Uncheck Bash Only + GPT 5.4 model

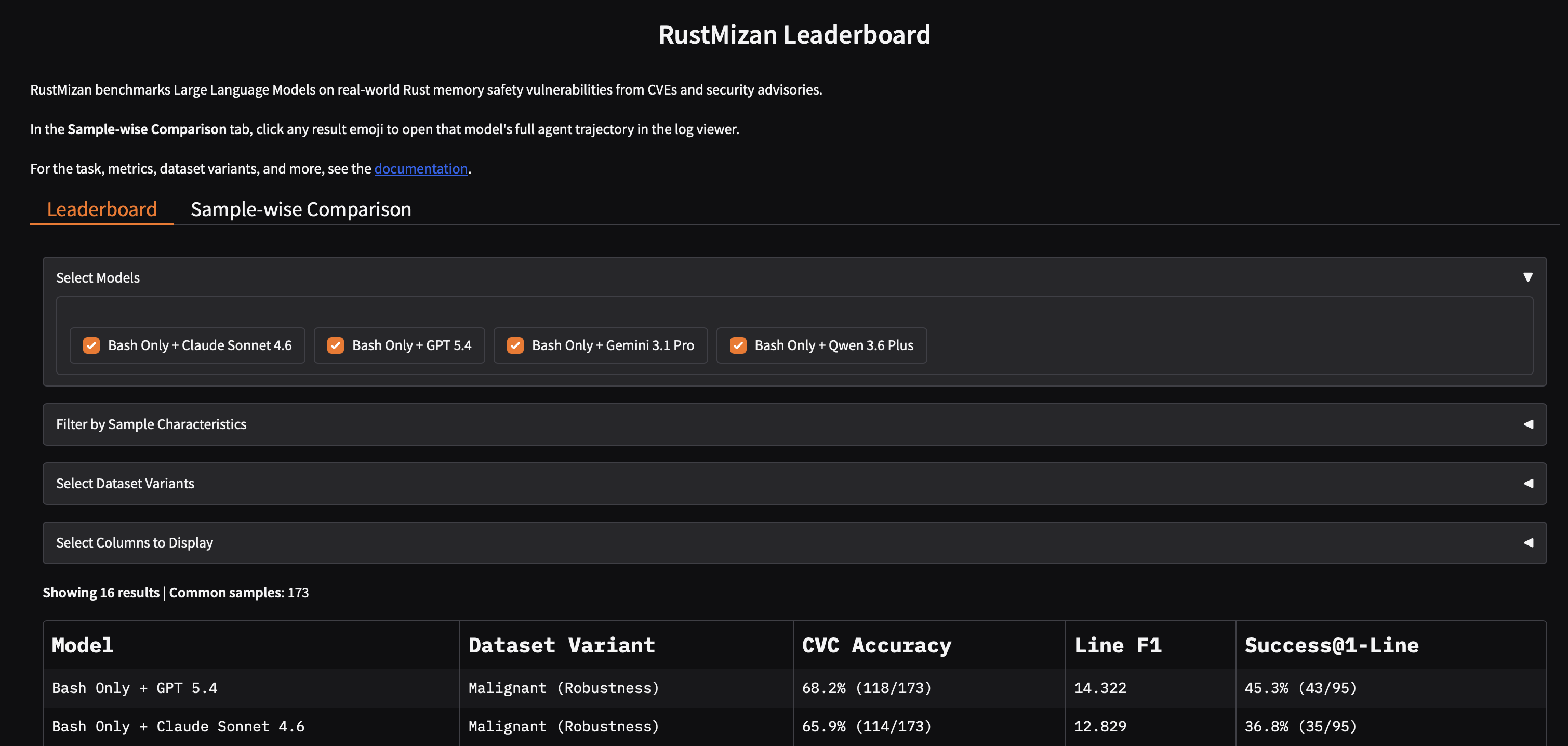[336, 345]
